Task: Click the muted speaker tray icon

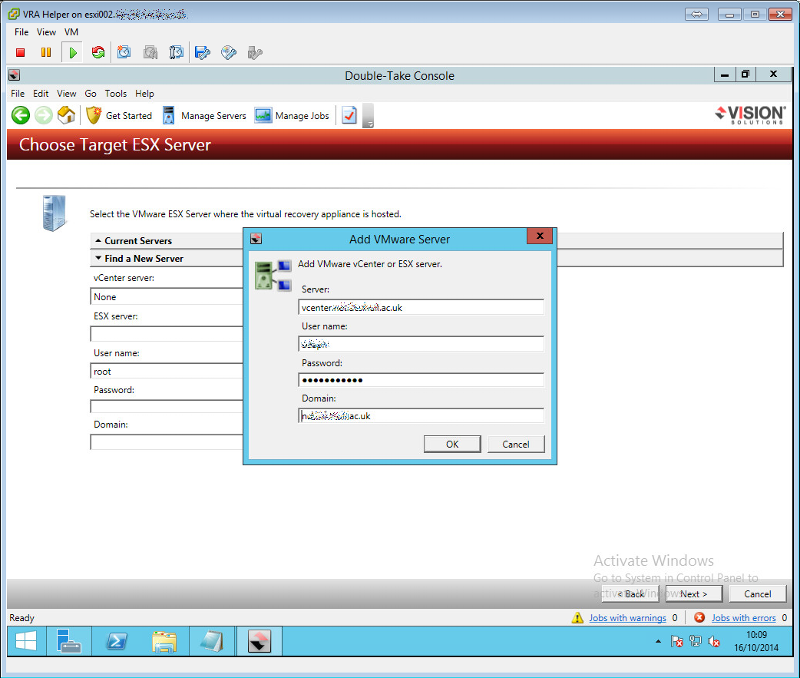Action: coord(714,641)
